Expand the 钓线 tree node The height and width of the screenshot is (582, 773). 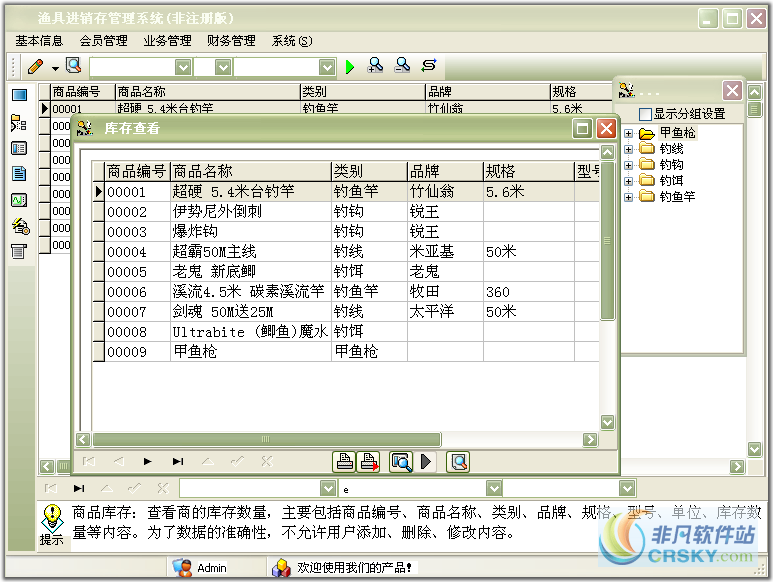click(629, 149)
